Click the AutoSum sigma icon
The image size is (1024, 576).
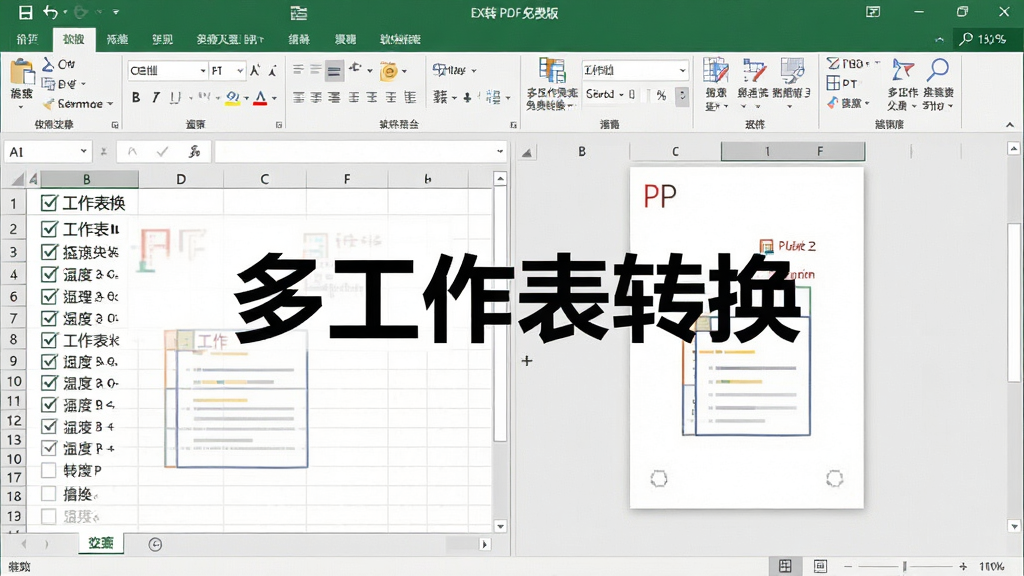click(833, 63)
